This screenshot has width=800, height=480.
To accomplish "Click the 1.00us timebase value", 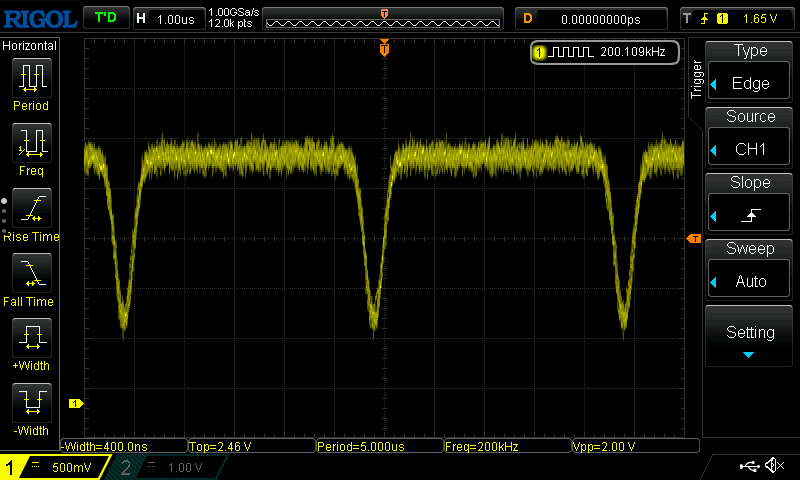I will (176, 19).
